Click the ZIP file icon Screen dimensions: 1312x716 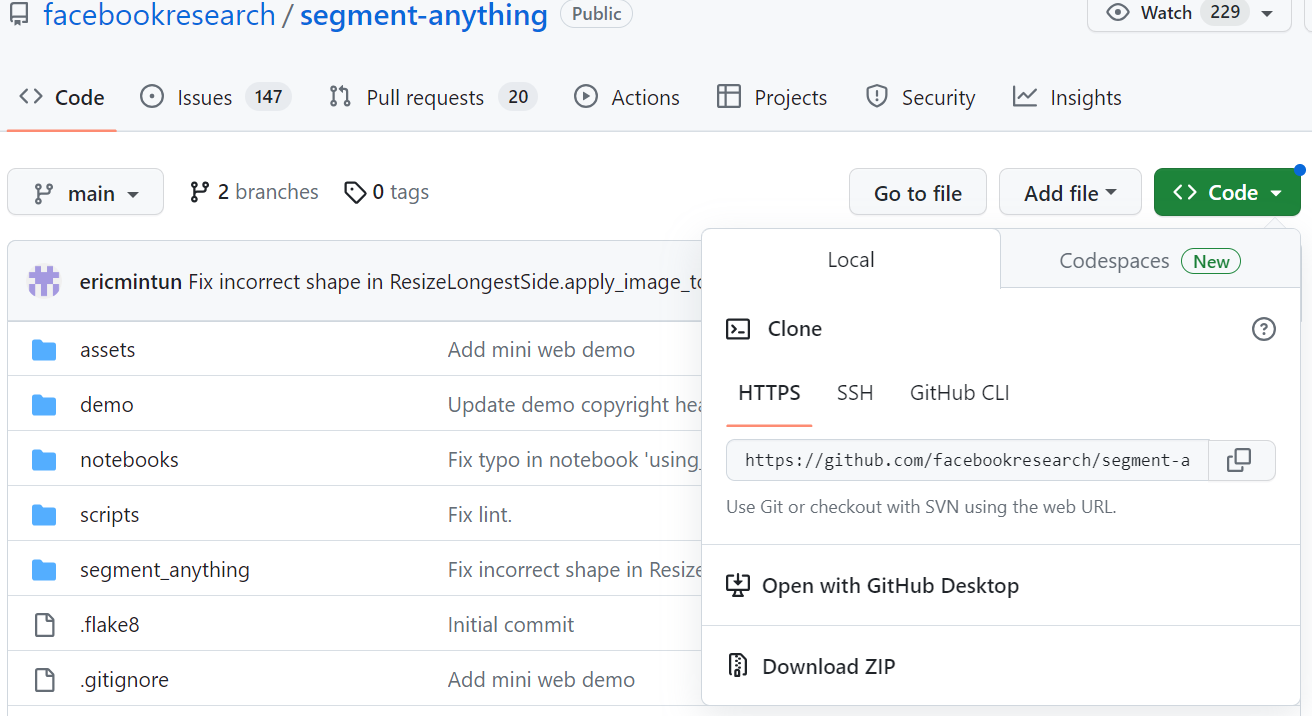(x=738, y=666)
